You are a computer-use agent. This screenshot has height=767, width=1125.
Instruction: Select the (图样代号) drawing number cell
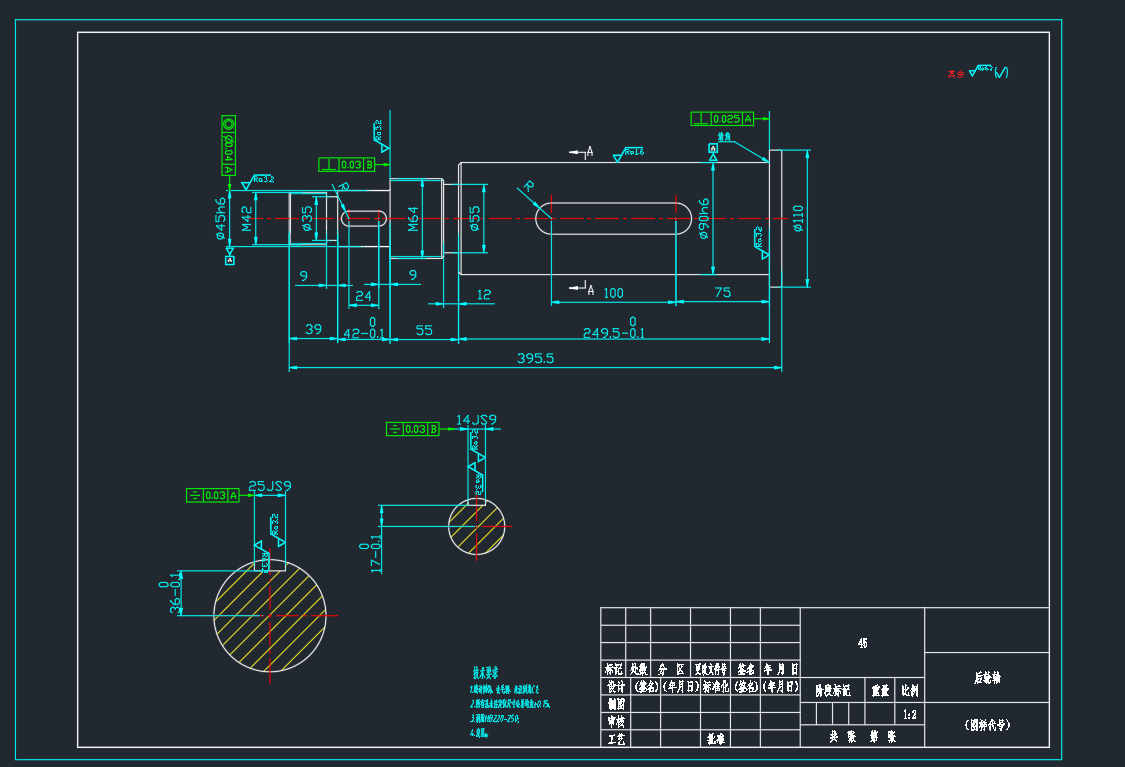pyautogui.click(x=987, y=725)
